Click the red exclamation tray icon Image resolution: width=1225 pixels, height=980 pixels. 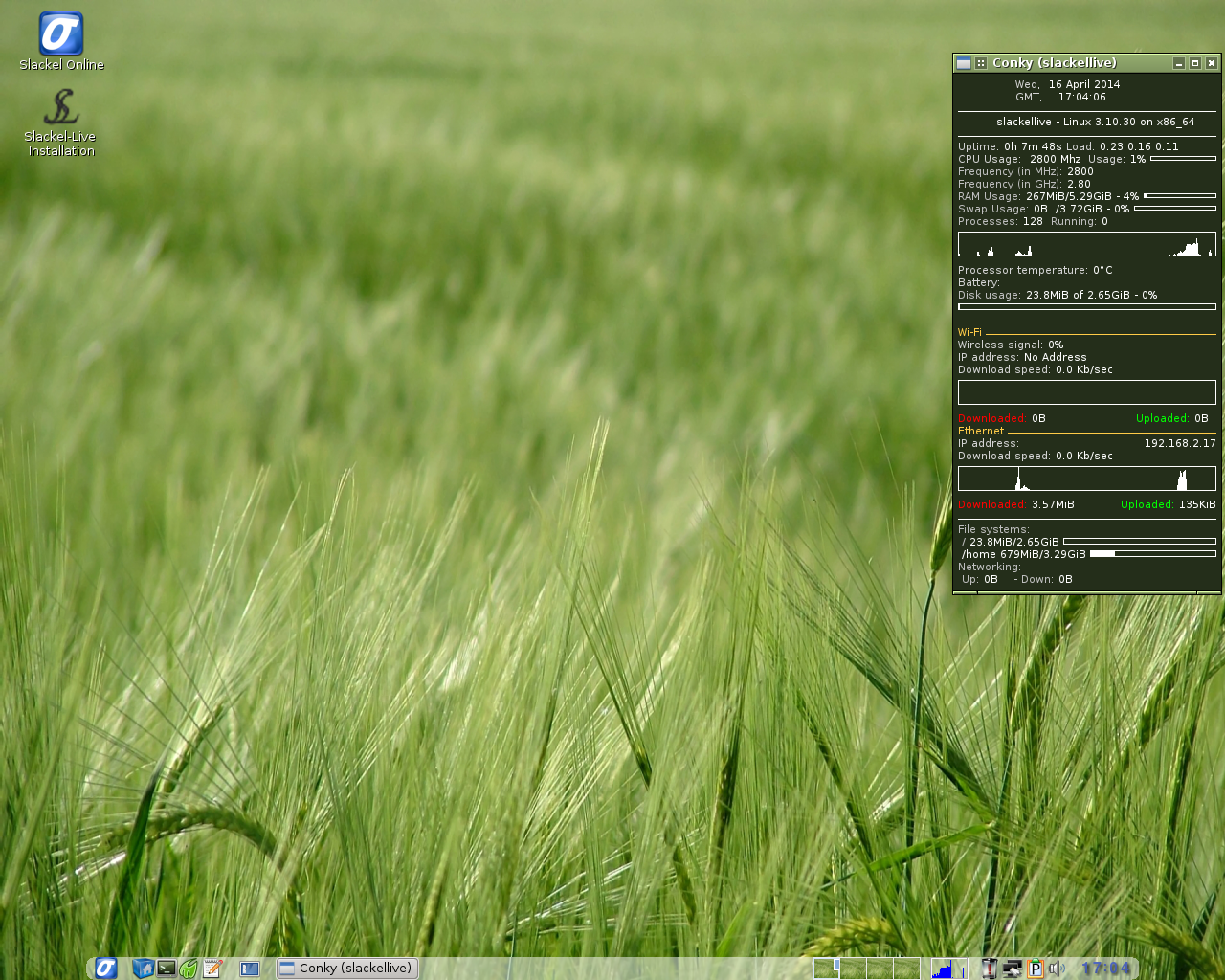coord(990,969)
